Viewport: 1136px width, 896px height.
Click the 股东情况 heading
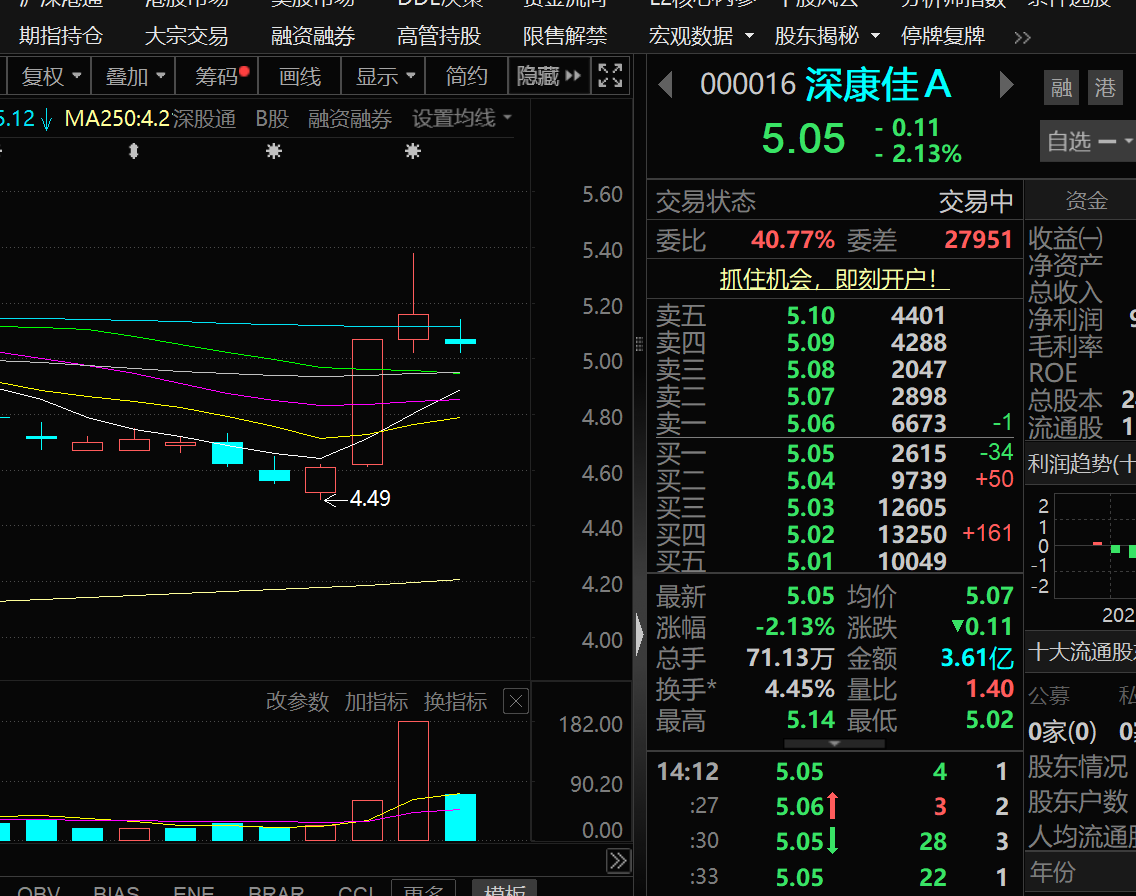1077,767
